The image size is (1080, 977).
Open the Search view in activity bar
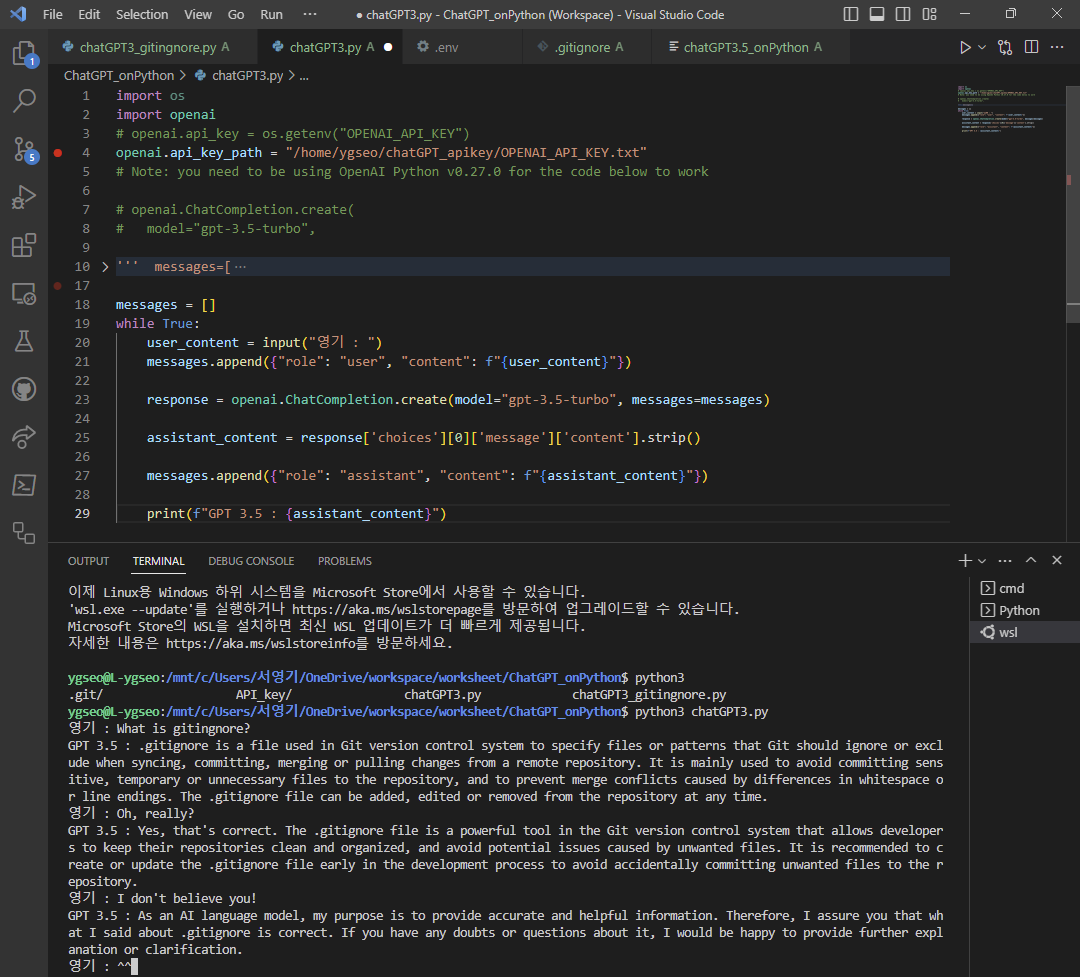(24, 101)
